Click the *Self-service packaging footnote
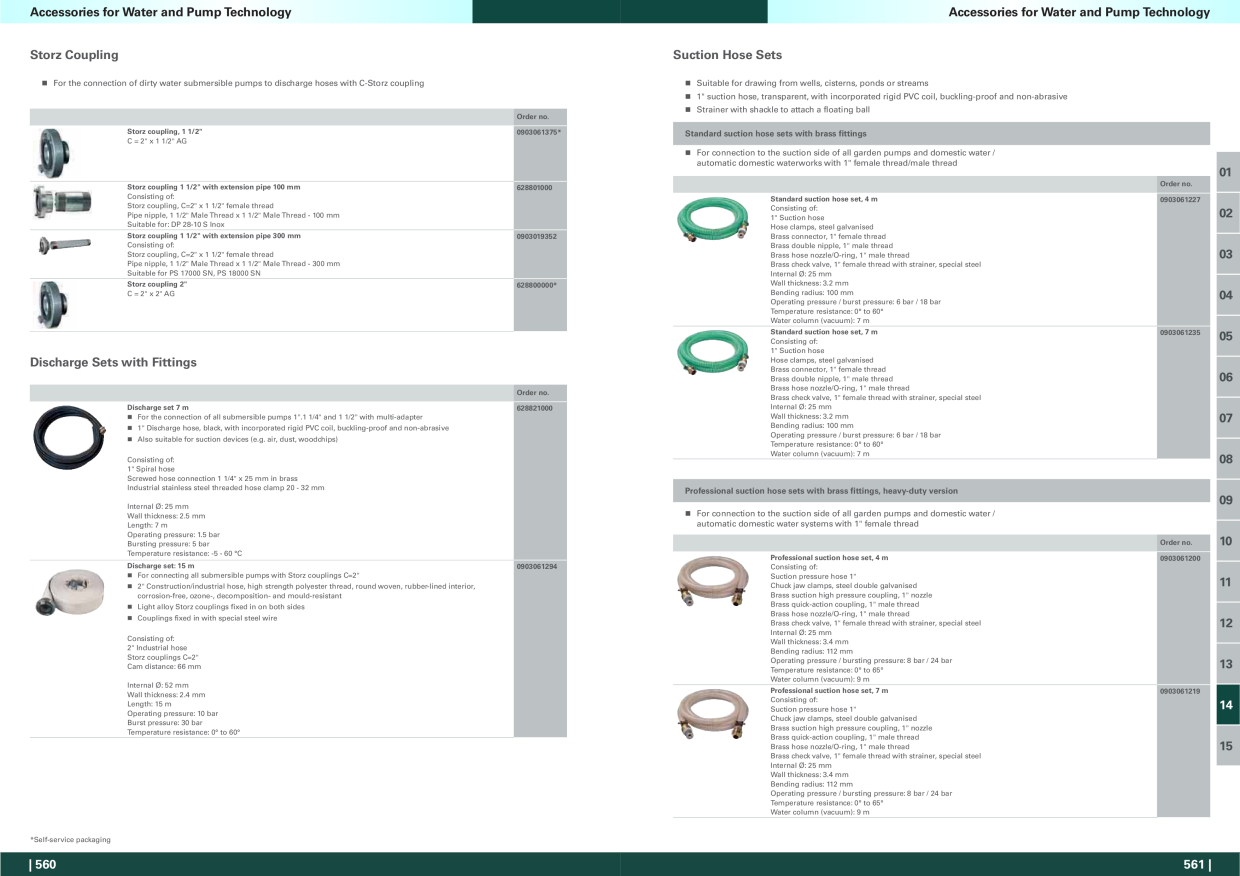Image resolution: width=1240 pixels, height=876 pixels. [x=70, y=839]
